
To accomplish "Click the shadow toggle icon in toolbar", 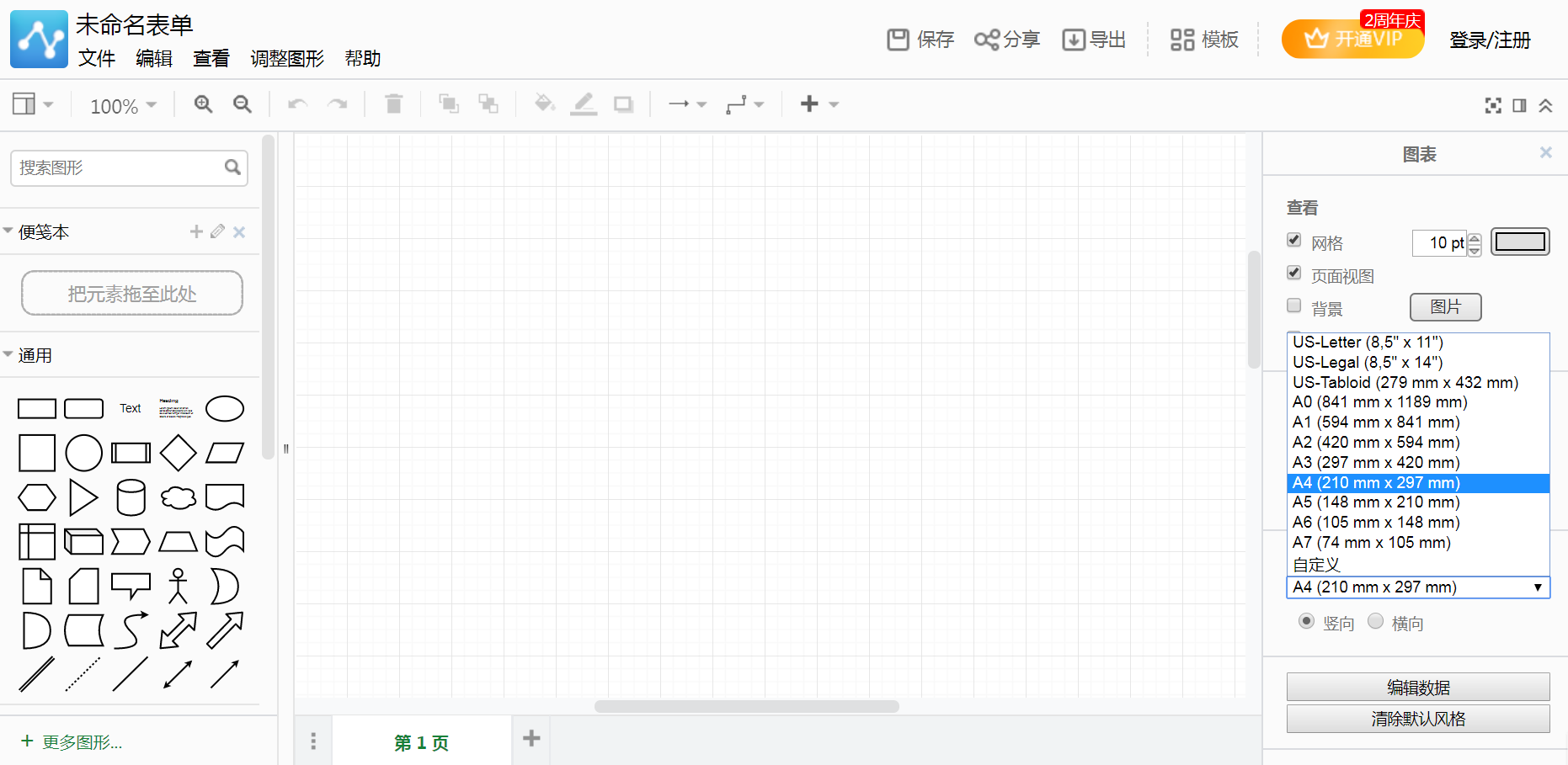I will coord(623,104).
